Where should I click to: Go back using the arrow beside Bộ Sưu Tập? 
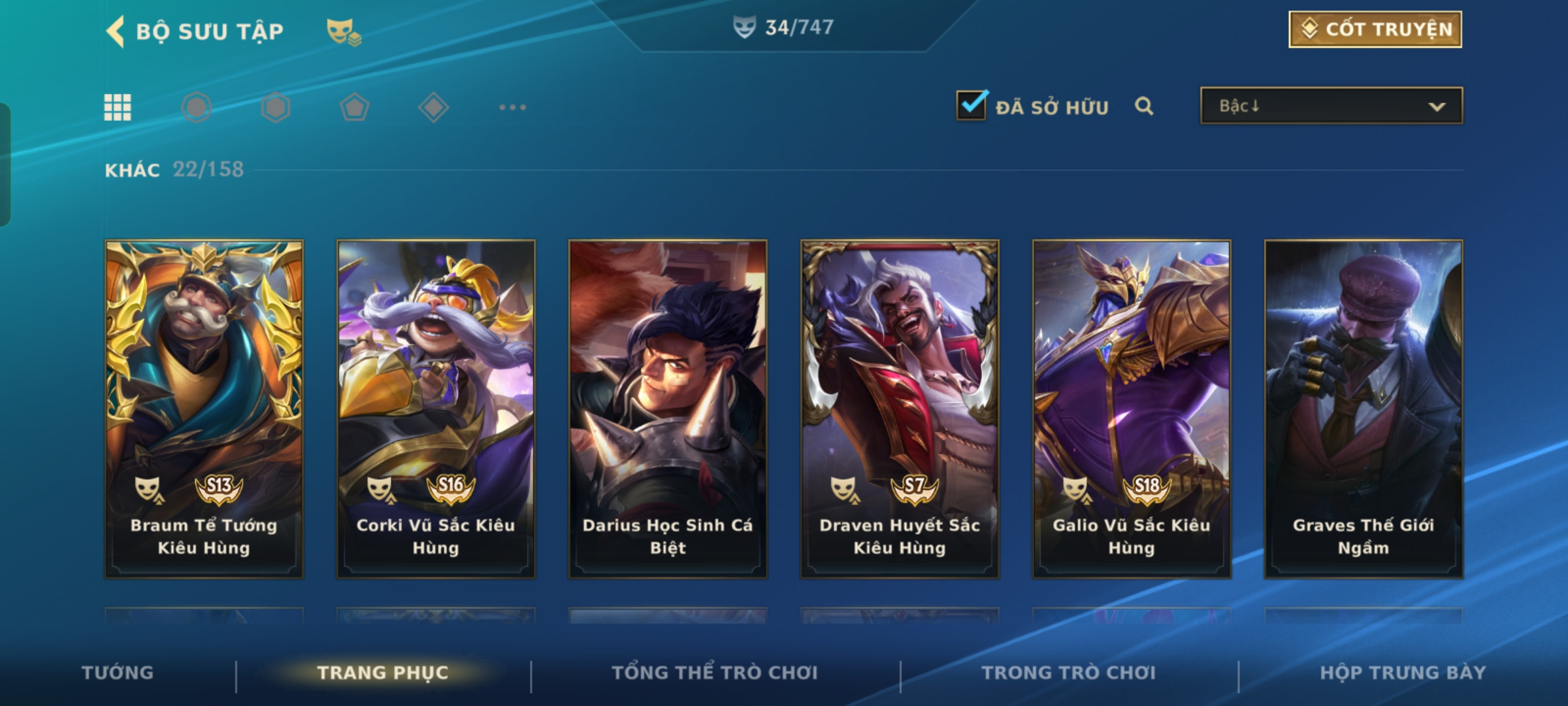pyautogui.click(x=116, y=31)
